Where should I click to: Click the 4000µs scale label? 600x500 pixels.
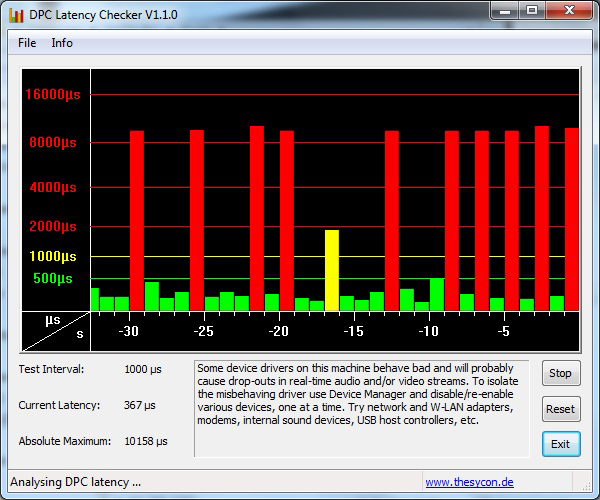pyautogui.click(x=53, y=187)
